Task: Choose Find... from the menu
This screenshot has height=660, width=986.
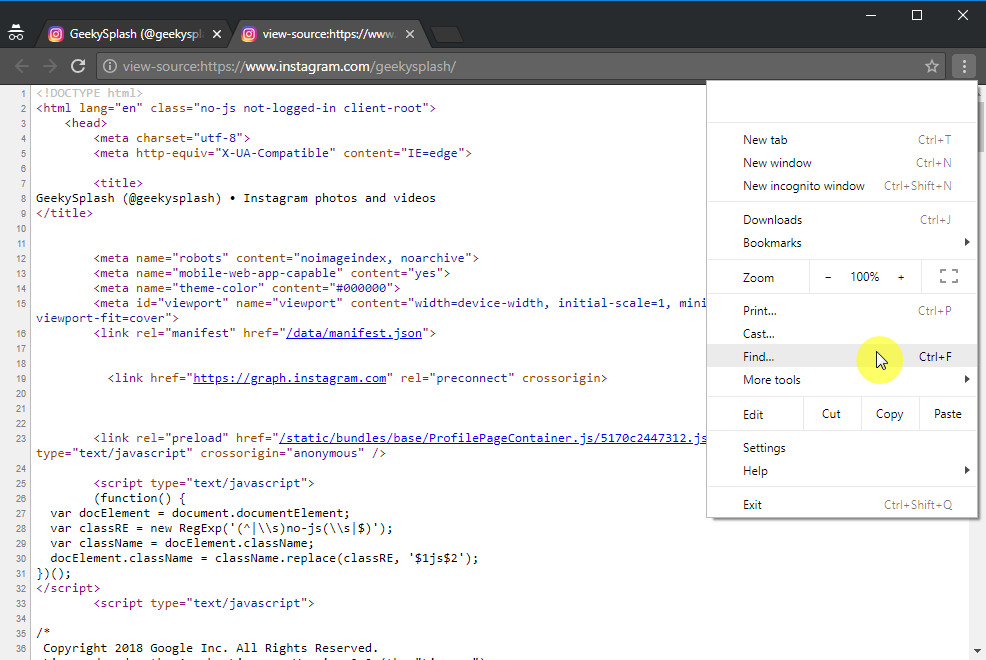Action: [x=842, y=356]
